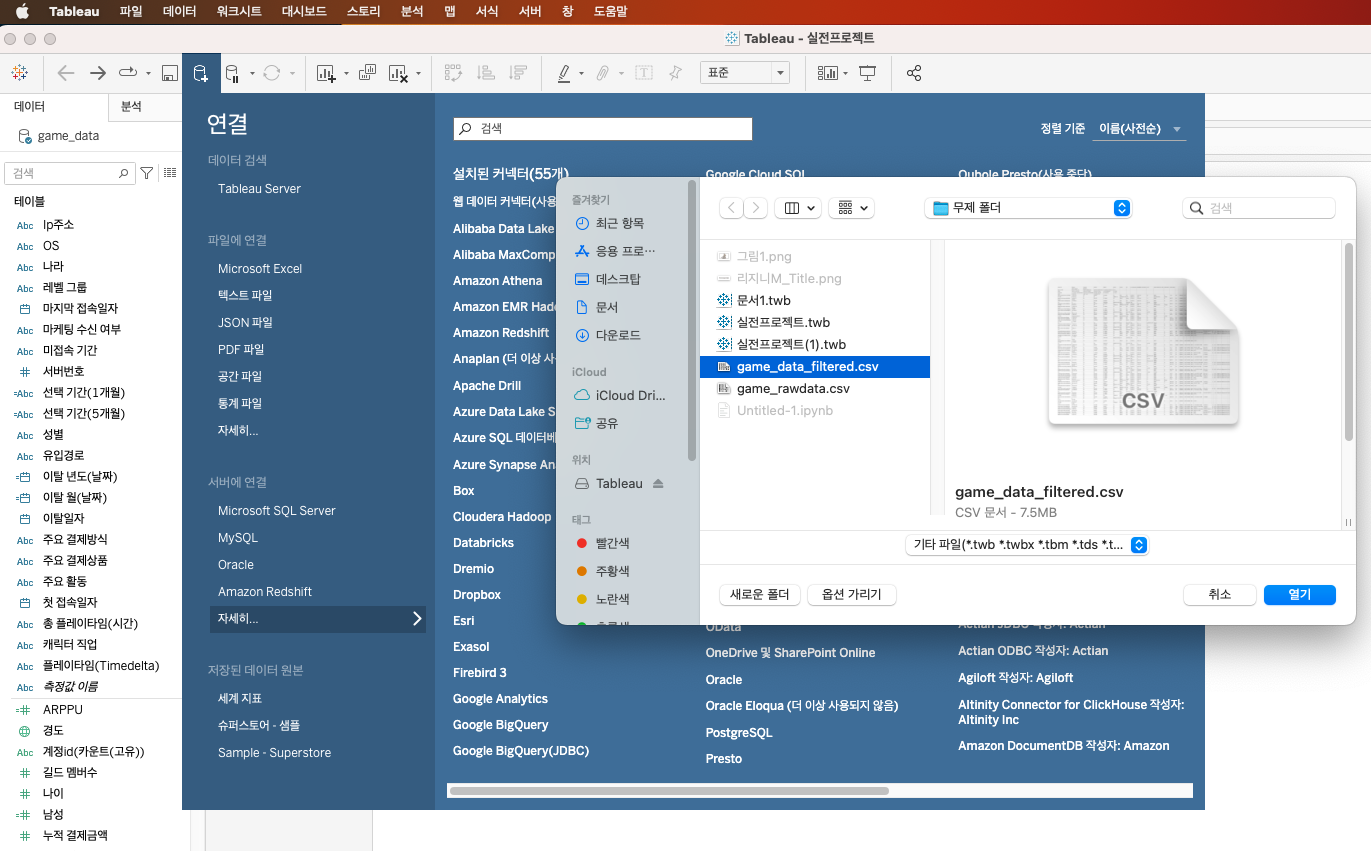The width and height of the screenshot is (1371, 851).
Task: Connect to Tableau Server
Action: (259, 188)
